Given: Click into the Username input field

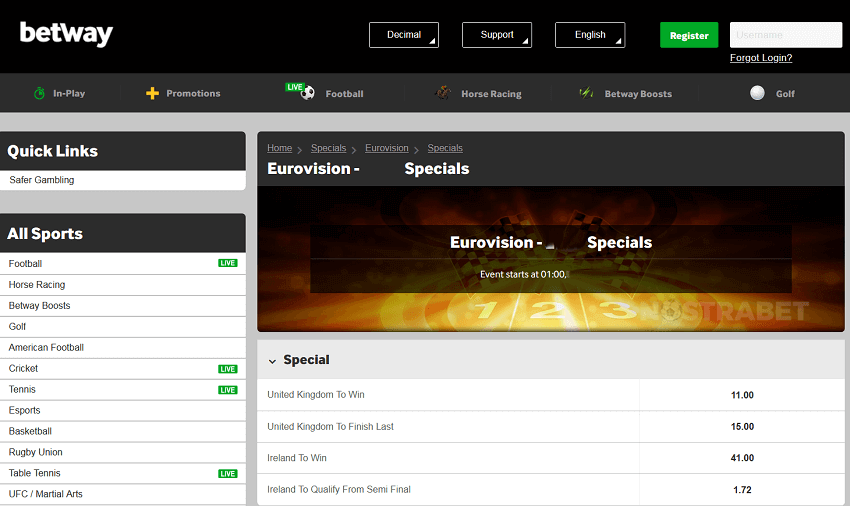Looking at the screenshot, I should (786, 35).
